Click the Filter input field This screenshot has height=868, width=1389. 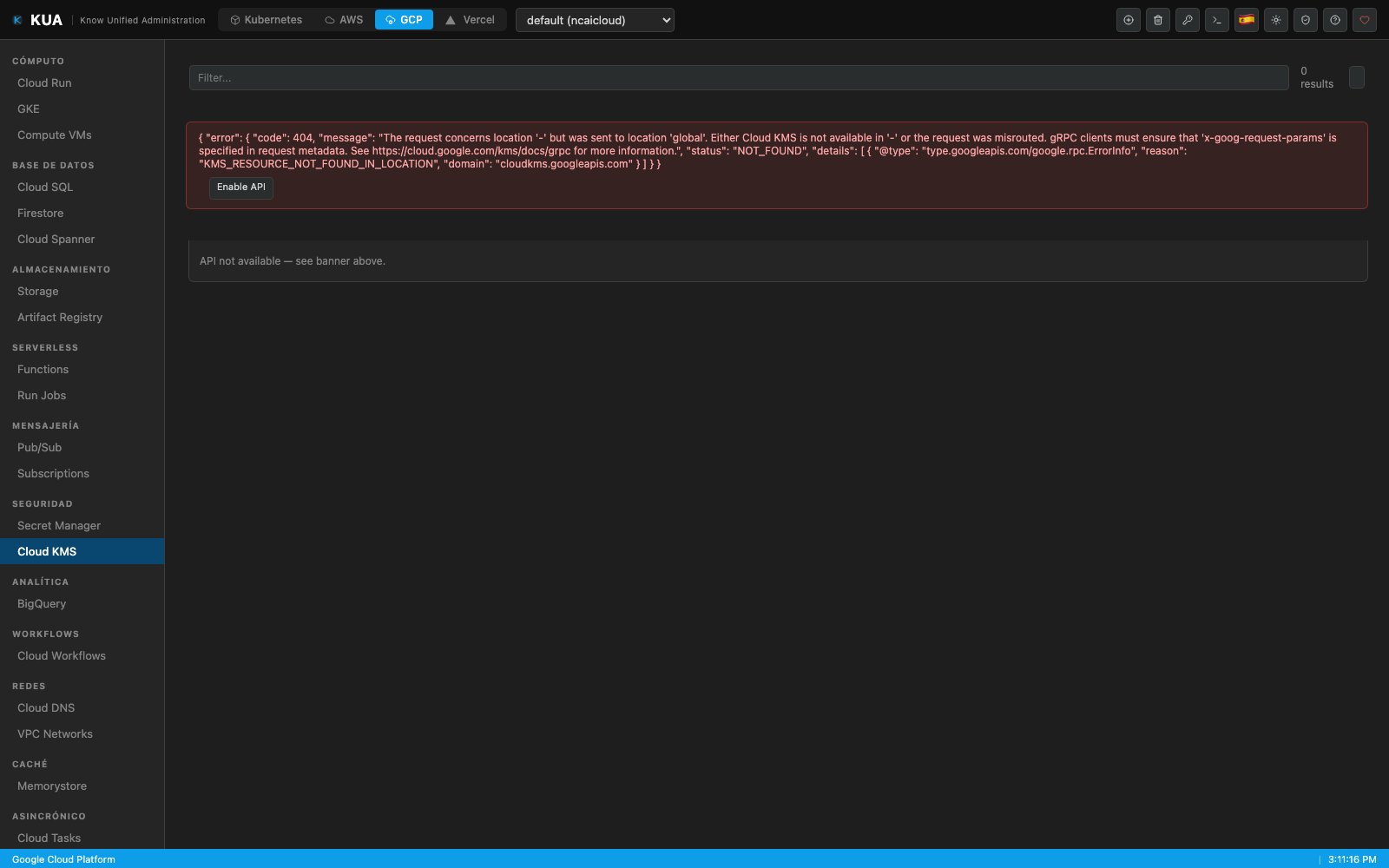[x=739, y=78]
